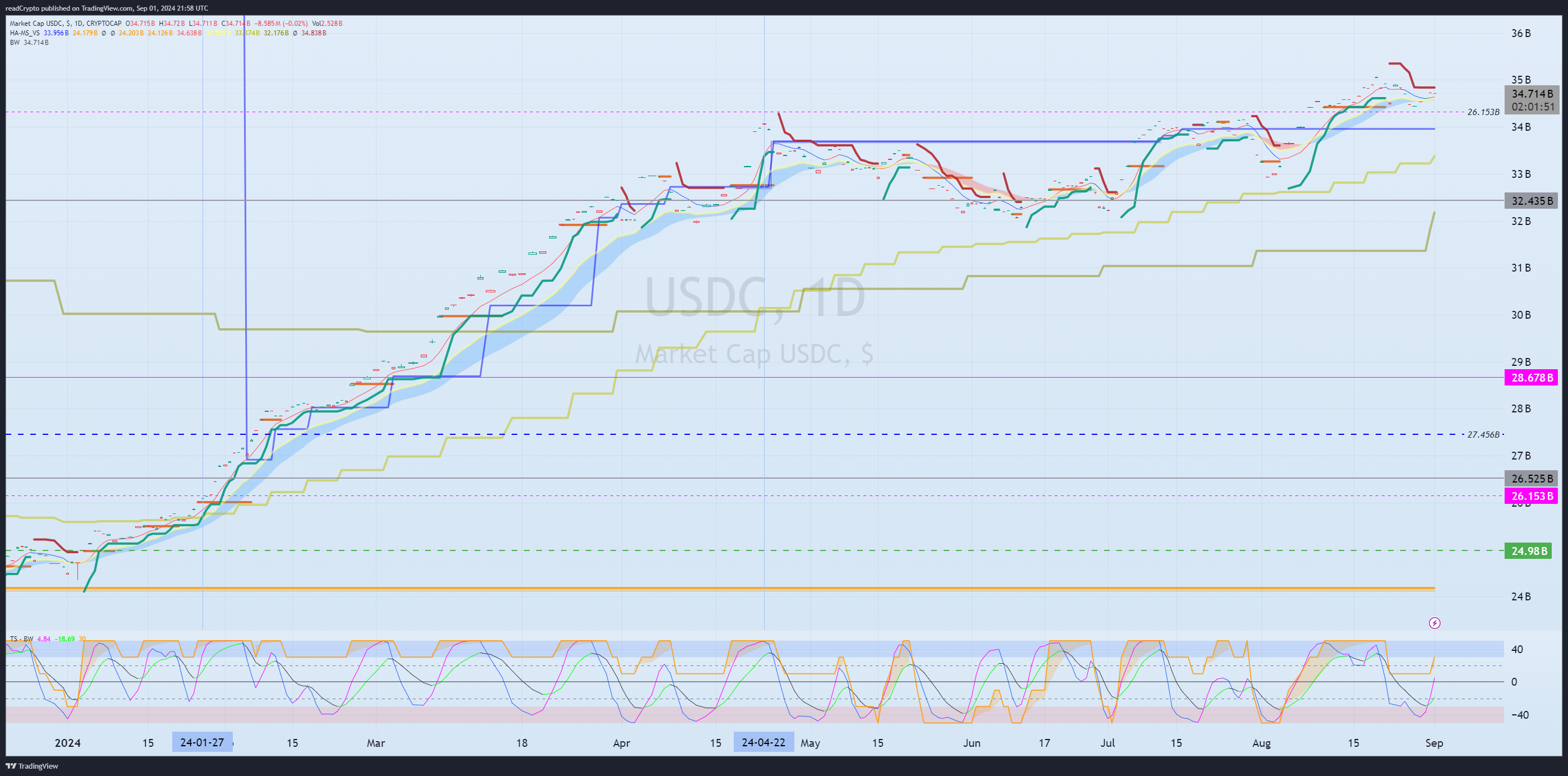This screenshot has height=776, width=1568.
Task: Click the Aug time axis label
Action: (x=1261, y=743)
